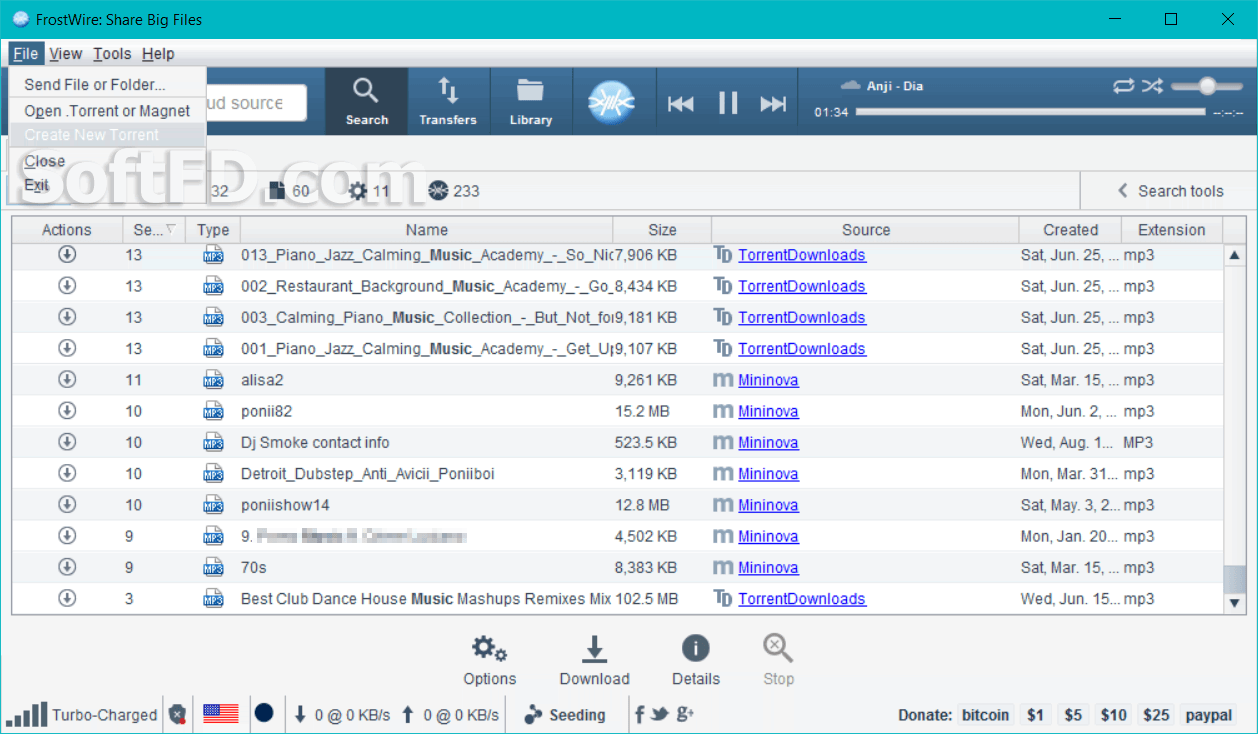Open the Tools menu
Viewport: 1258px width, 734px height.
112,54
